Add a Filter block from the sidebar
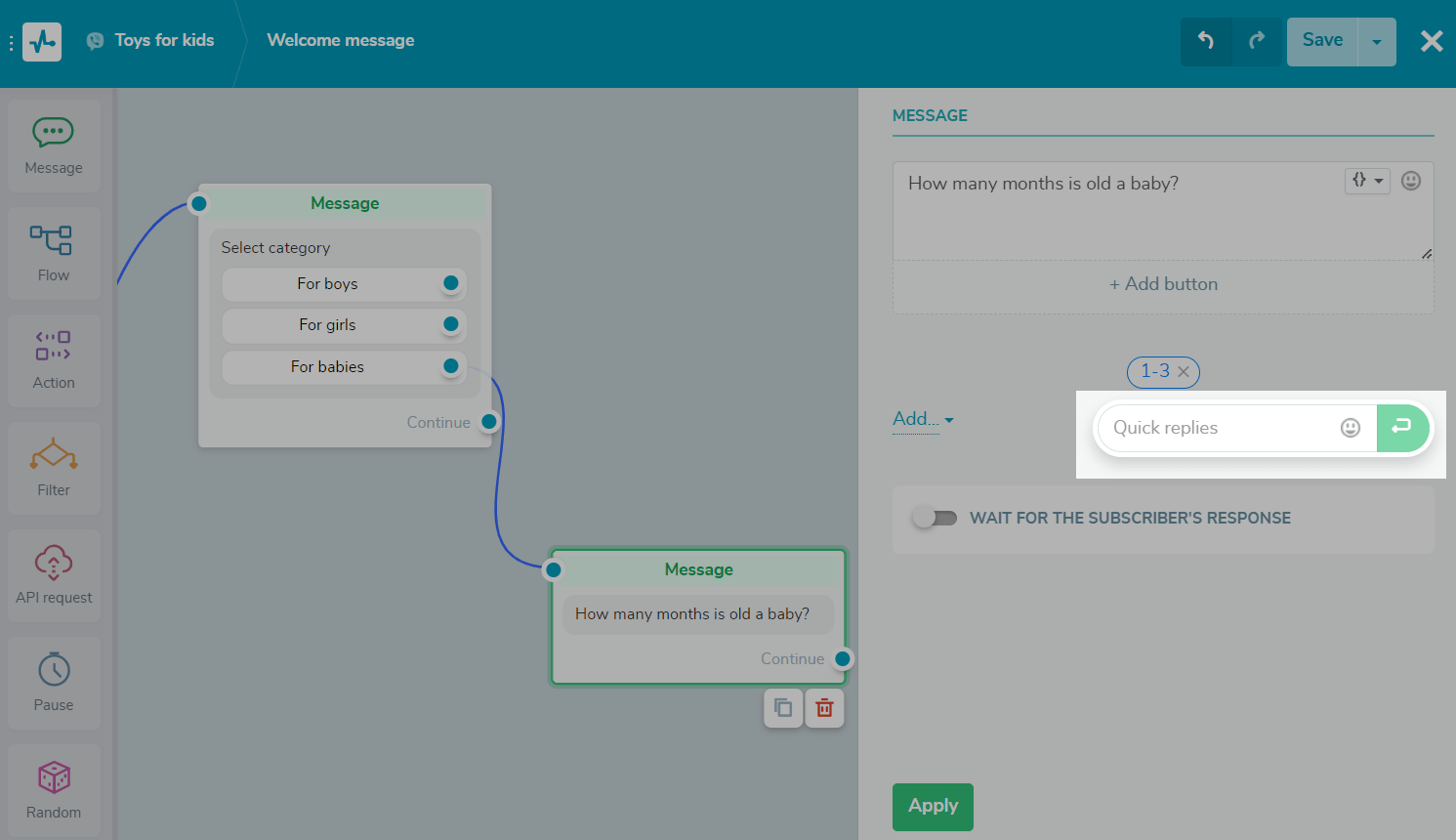 54,468
